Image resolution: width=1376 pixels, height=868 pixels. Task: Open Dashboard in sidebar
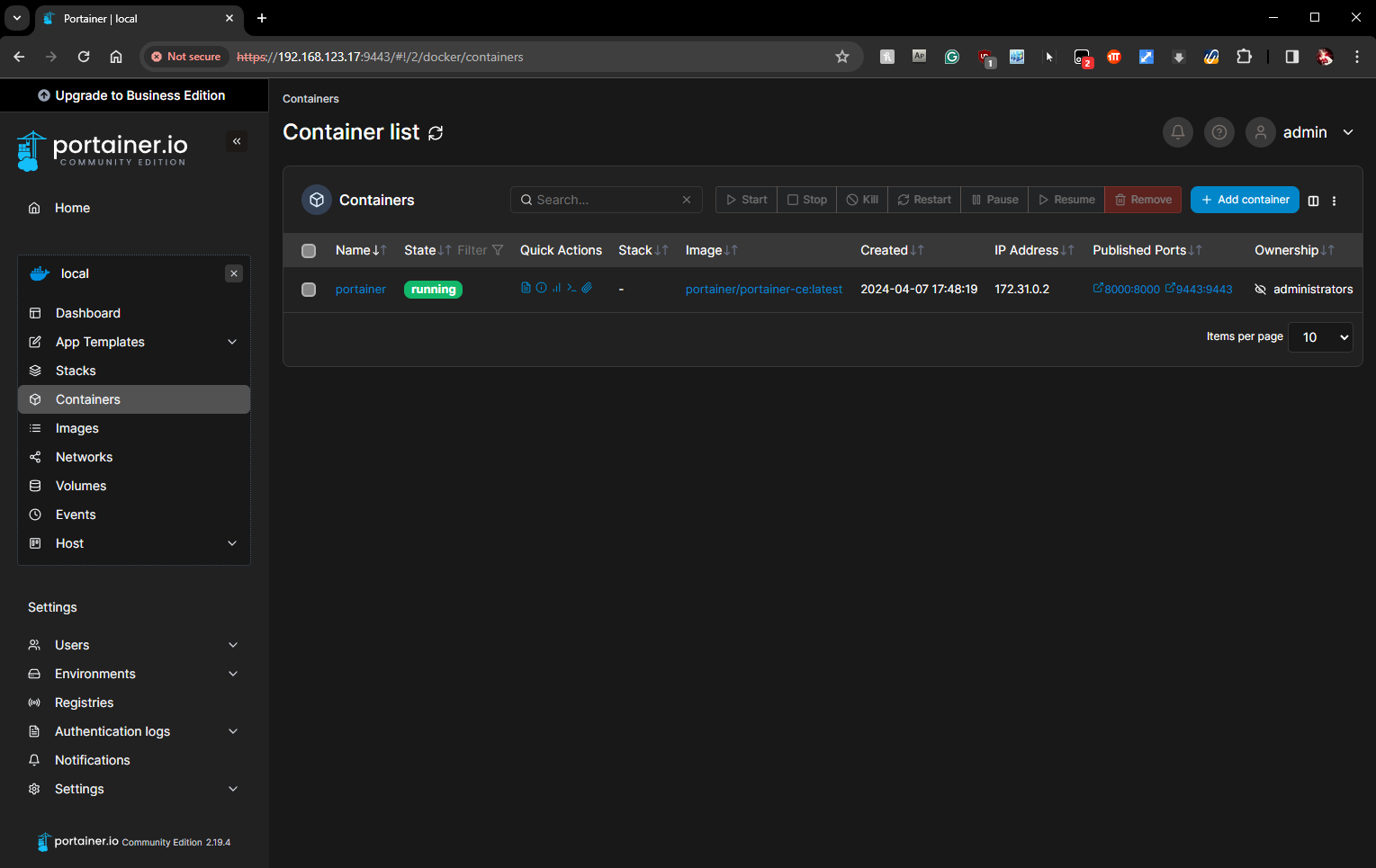pyautogui.click(x=88, y=313)
